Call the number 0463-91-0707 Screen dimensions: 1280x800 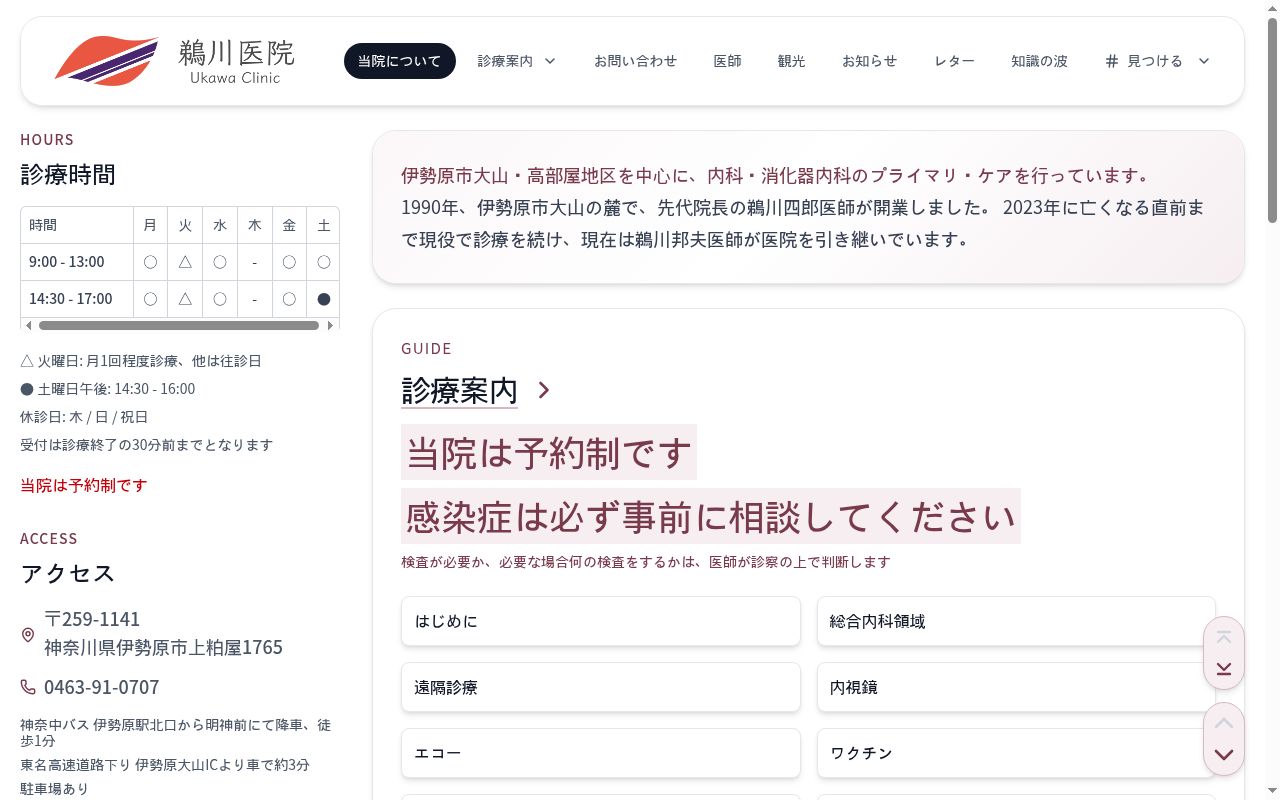[x=101, y=687]
